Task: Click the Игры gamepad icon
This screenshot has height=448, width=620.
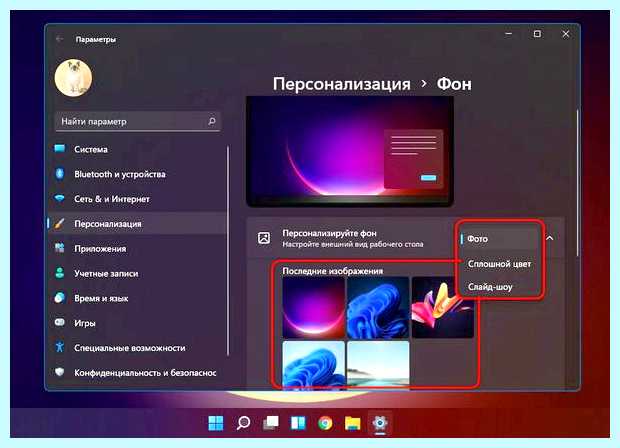Action: click(x=60, y=322)
